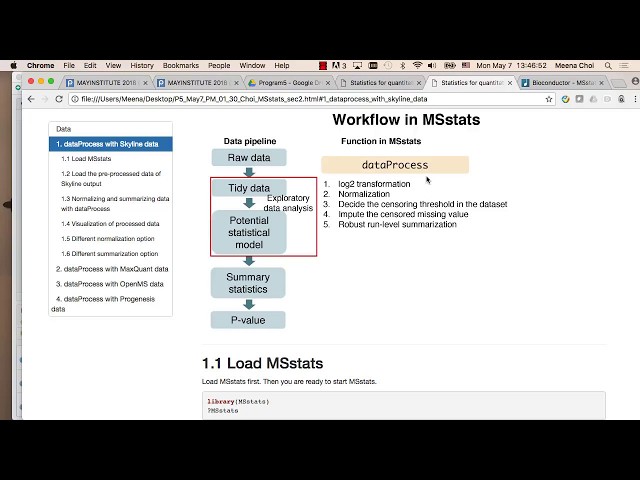Switch to the inactive Statistics for quantitative tab
640x480 pixels.
[x=379, y=83]
